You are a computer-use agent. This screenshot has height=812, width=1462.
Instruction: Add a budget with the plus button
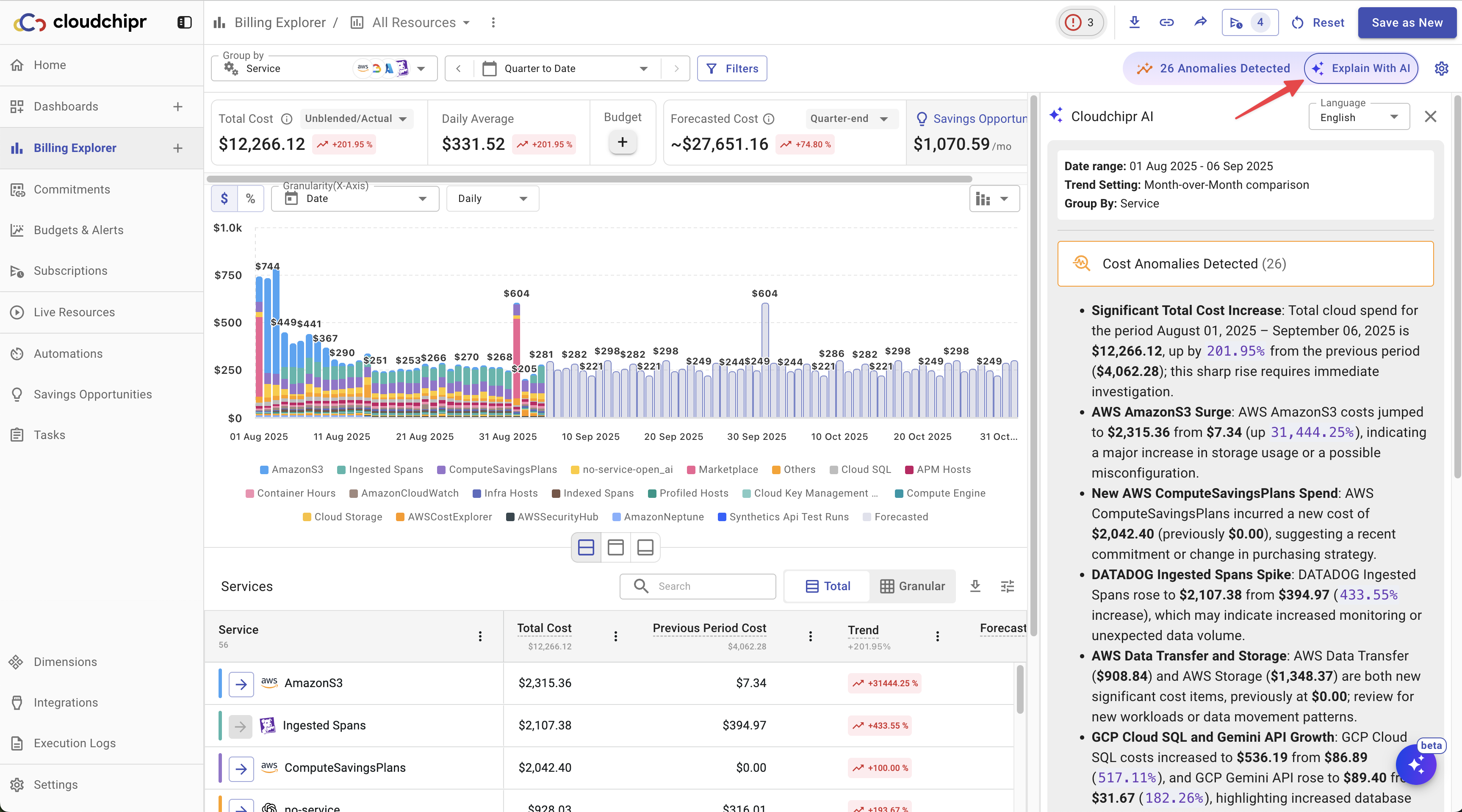click(623, 142)
